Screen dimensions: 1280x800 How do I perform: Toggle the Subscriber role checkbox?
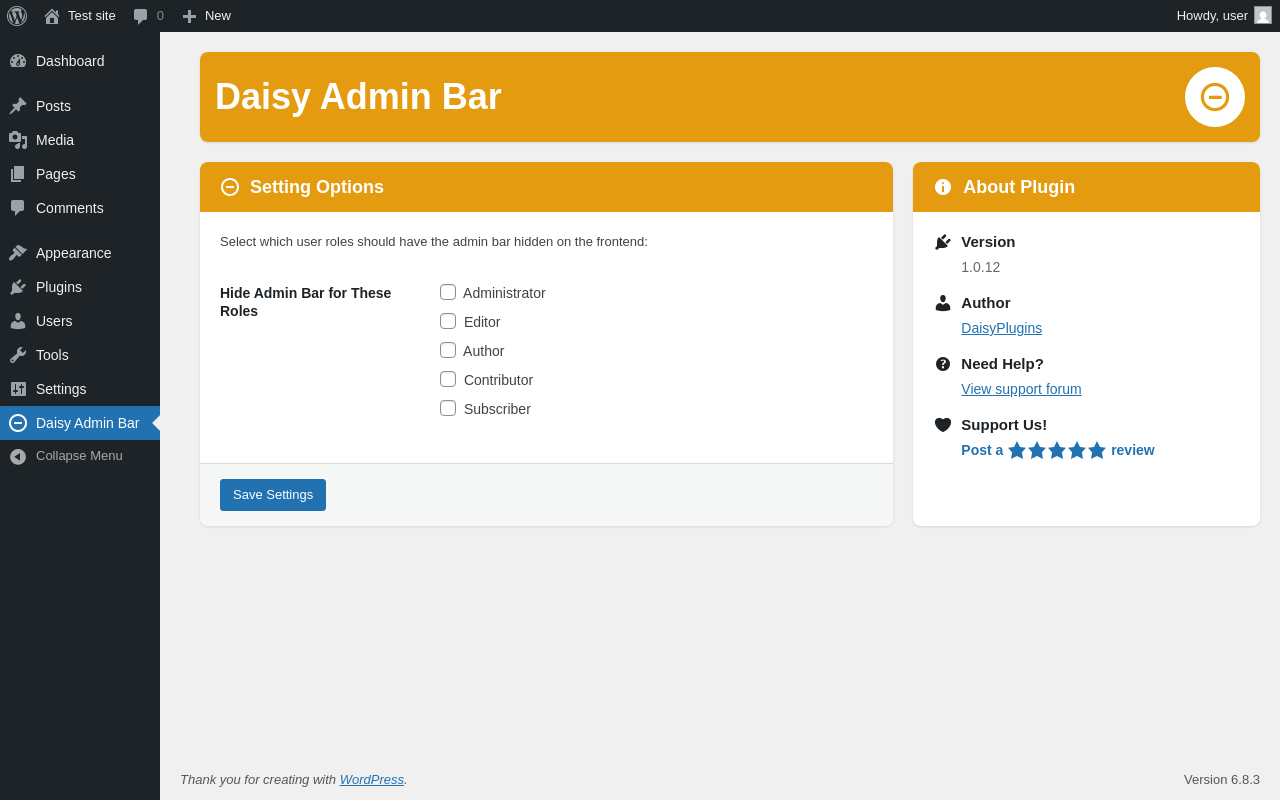pyautogui.click(x=448, y=408)
